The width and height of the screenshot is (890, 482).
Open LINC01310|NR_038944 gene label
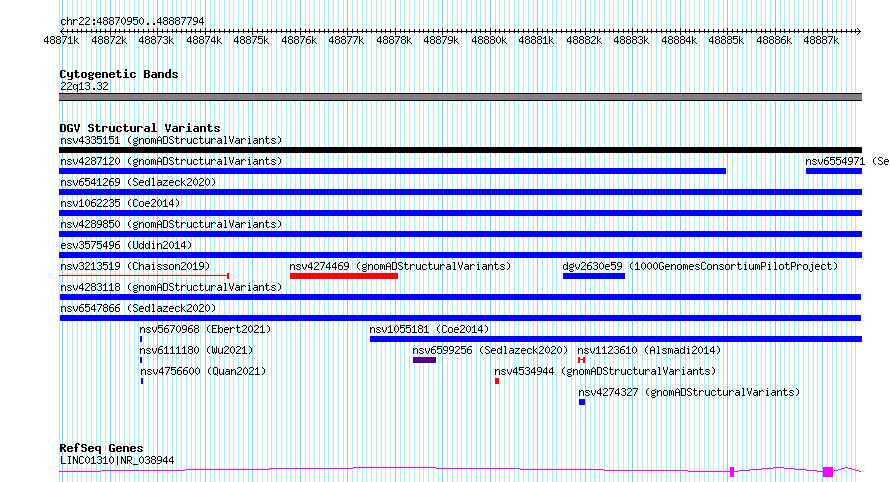coord(117,460)
